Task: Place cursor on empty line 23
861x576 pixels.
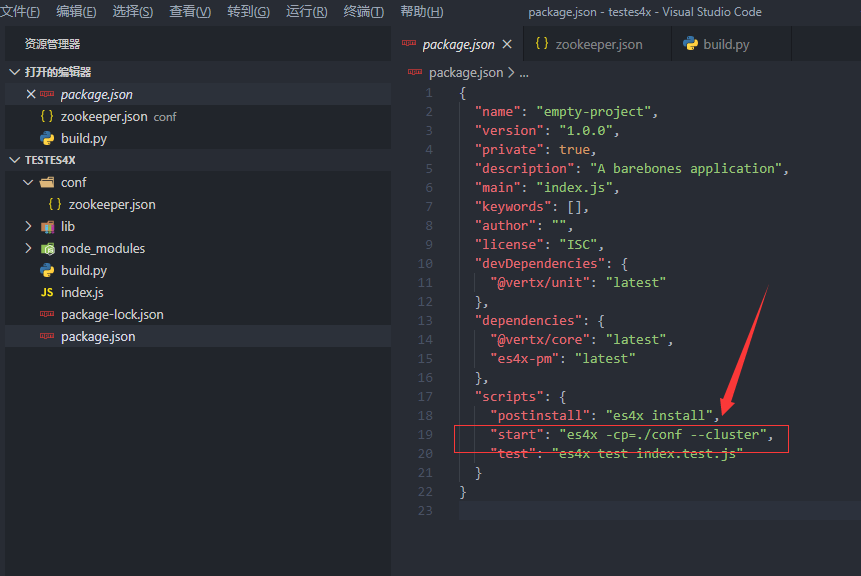Action: (x=659, y=510)
